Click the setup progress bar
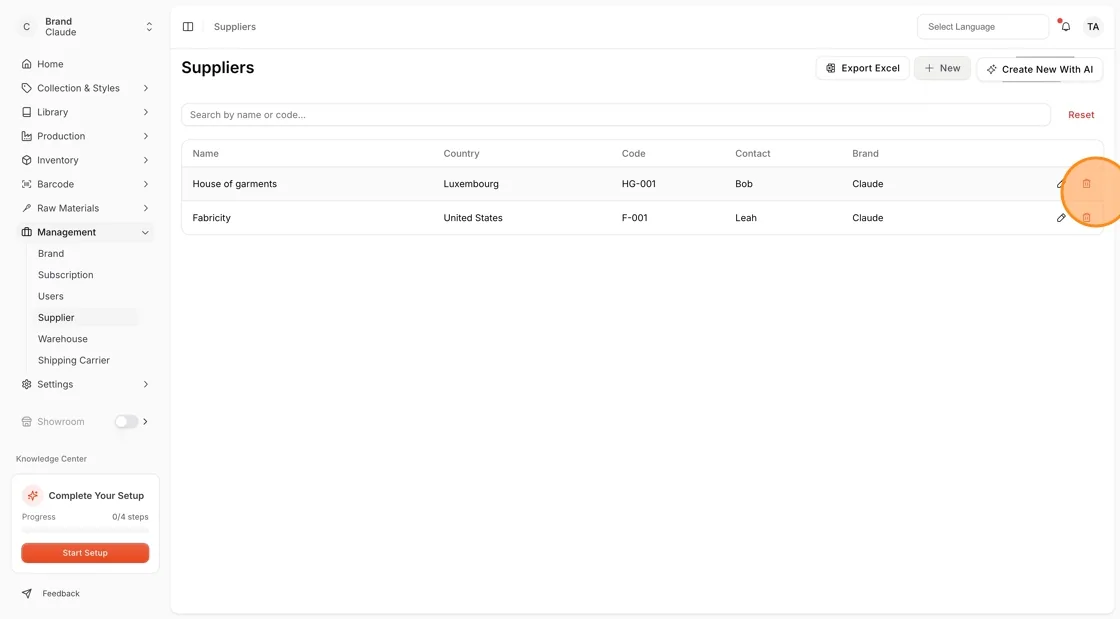Image resolution: width=1120 pixels, height=619 pixels. 85,530
